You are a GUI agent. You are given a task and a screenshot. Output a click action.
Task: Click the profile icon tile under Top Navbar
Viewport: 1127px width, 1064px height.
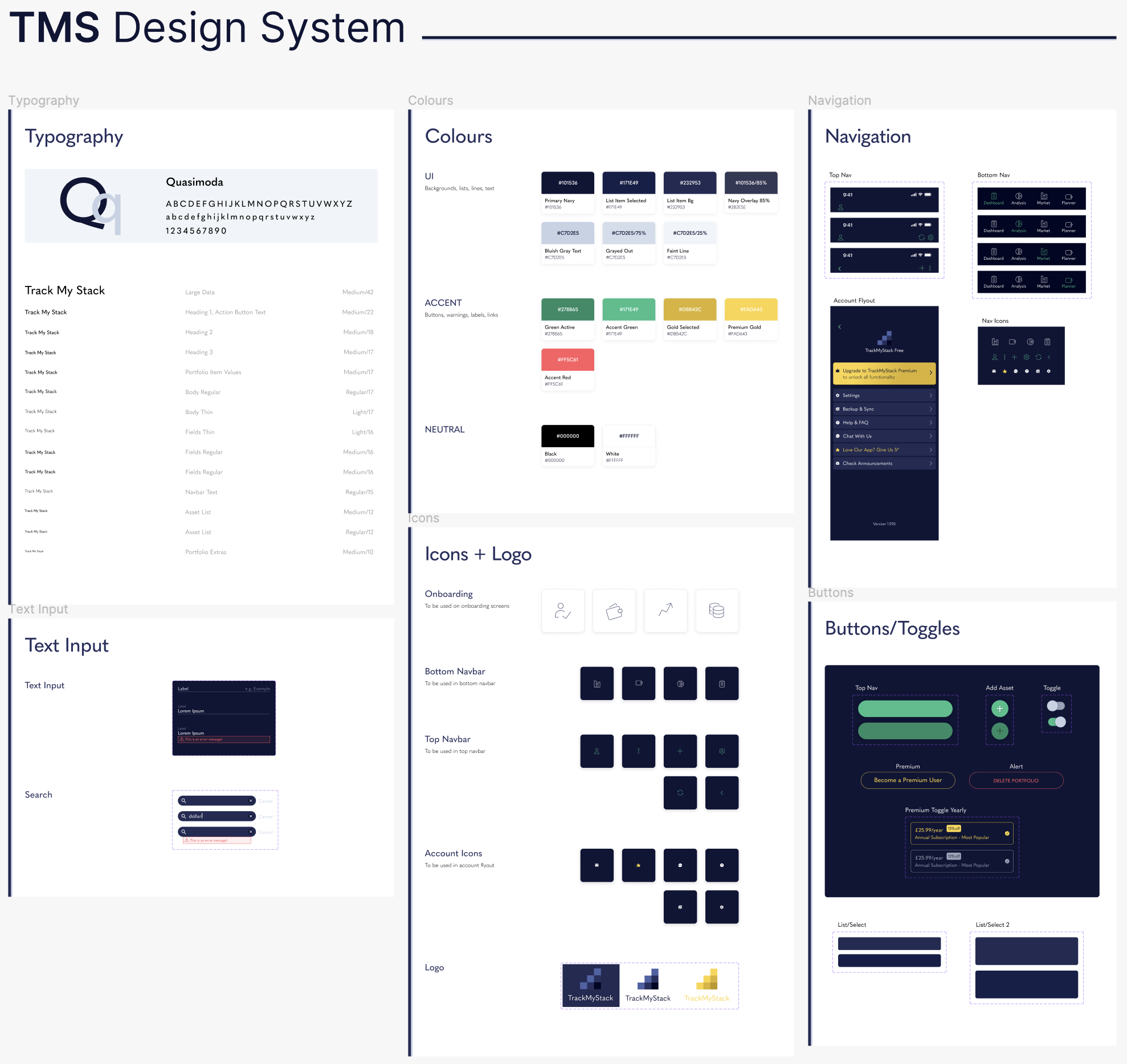point(597,751)
